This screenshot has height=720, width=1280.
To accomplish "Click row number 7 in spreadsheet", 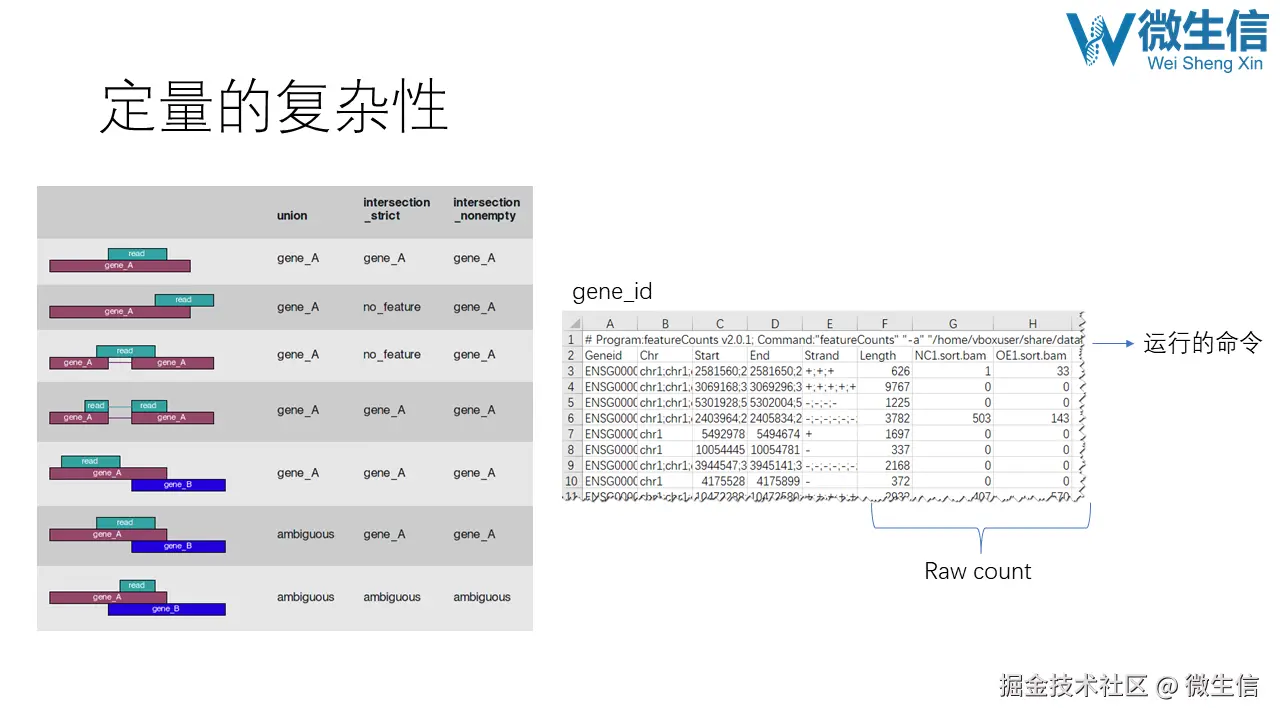I will coord(571,434).
